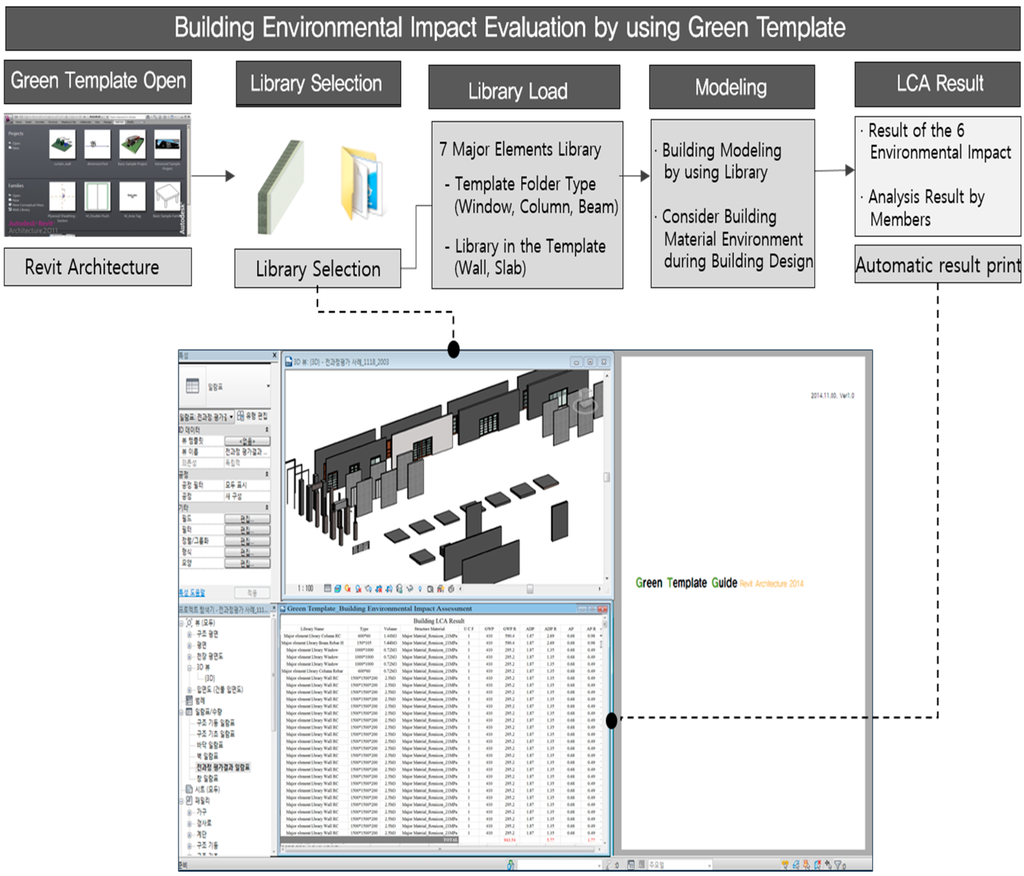
Task: Select the structural column schedule (구조 기둥 일람표)
Action: (216, 722)
